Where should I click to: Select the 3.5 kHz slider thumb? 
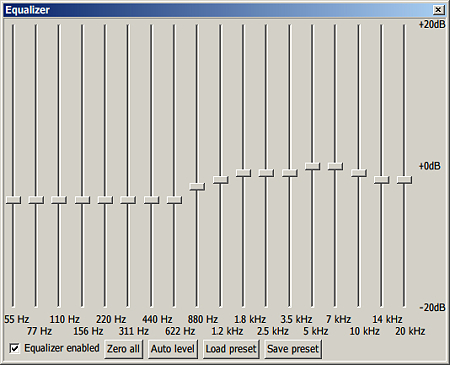290,173
